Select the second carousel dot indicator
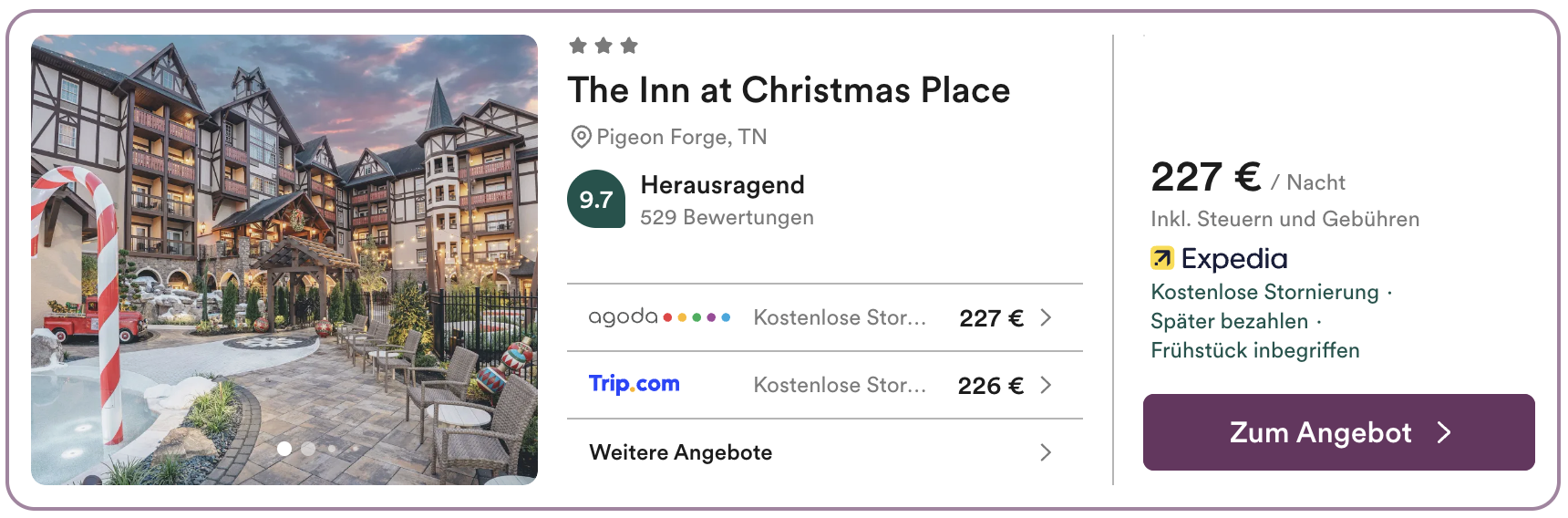This screenshot has height=518, width=1568. point(308,449)
